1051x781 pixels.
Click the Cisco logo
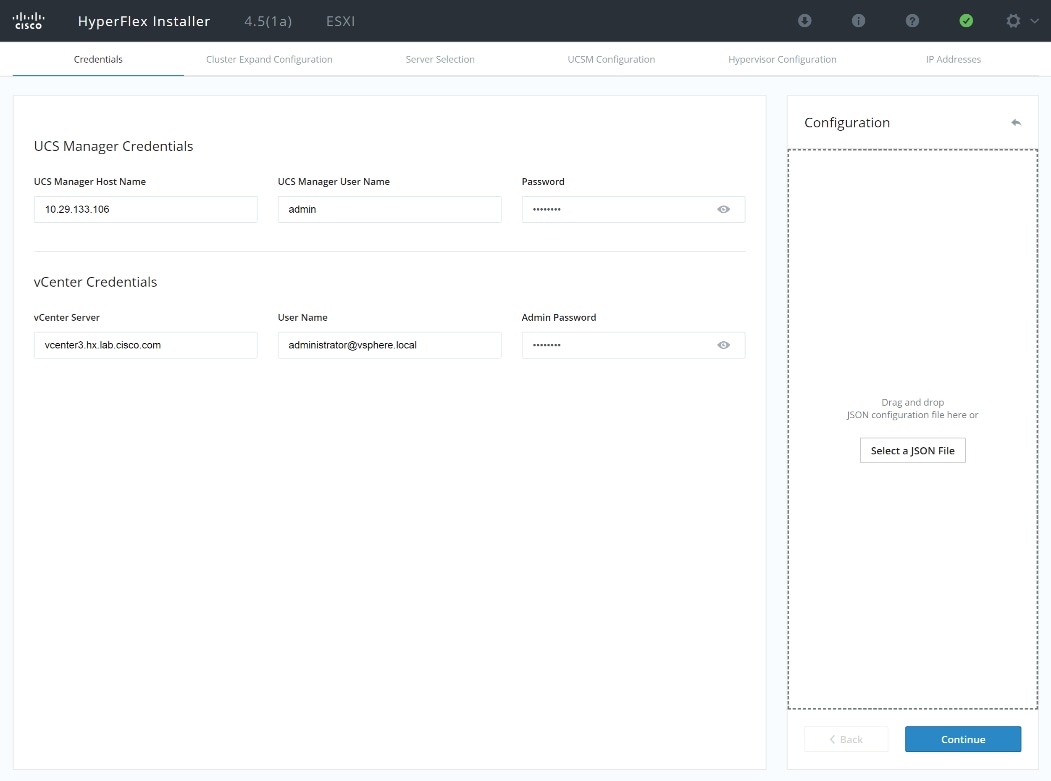[x=29, y=21]
